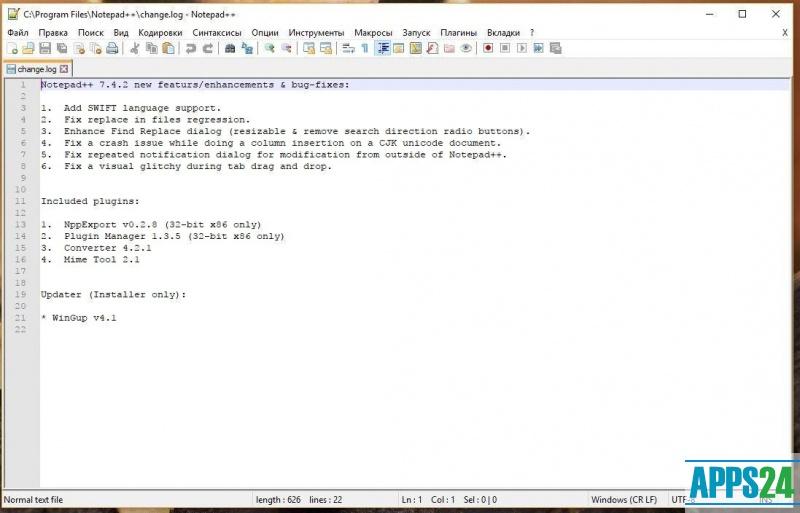The image size is (800, 513).
Task: Toggle word wrap in the toolbar
Action: (x=348, y=48)
